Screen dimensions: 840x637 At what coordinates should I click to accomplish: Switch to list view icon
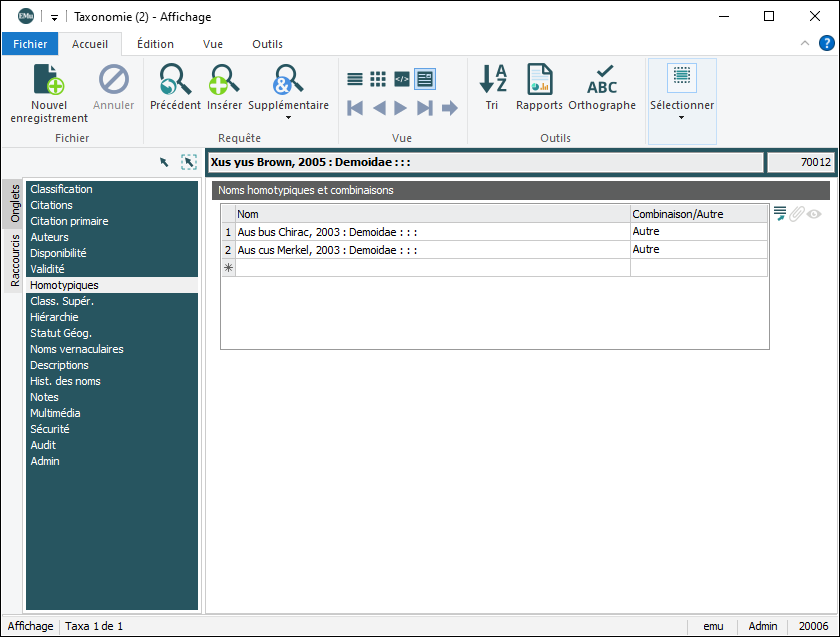[355, 79]
